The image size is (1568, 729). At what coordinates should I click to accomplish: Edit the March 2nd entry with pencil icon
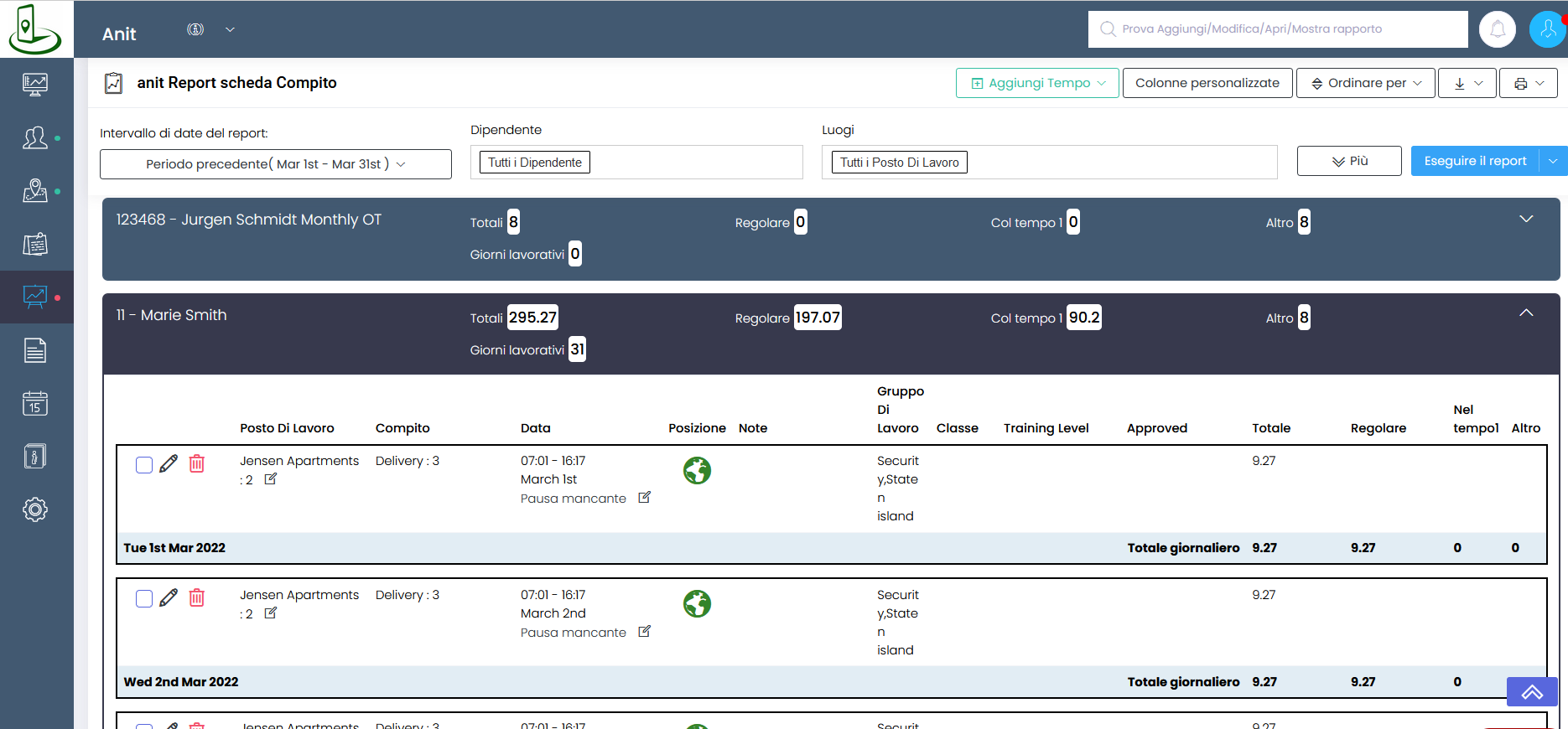(169, 597)
